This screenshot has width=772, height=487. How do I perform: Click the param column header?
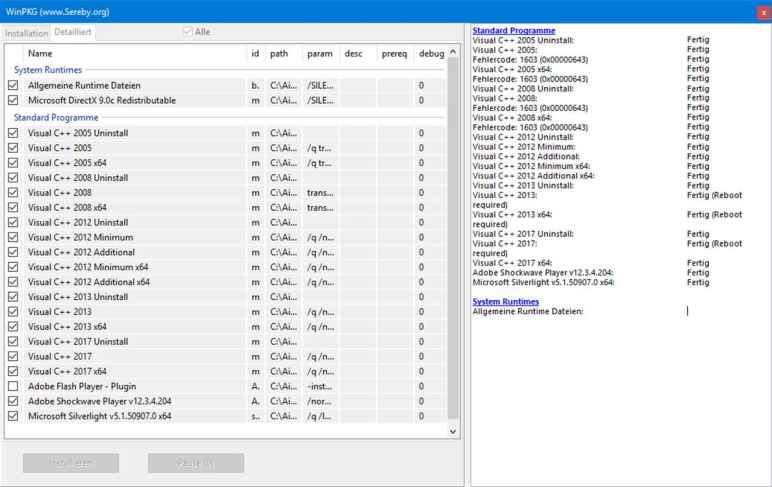[320, 53]
